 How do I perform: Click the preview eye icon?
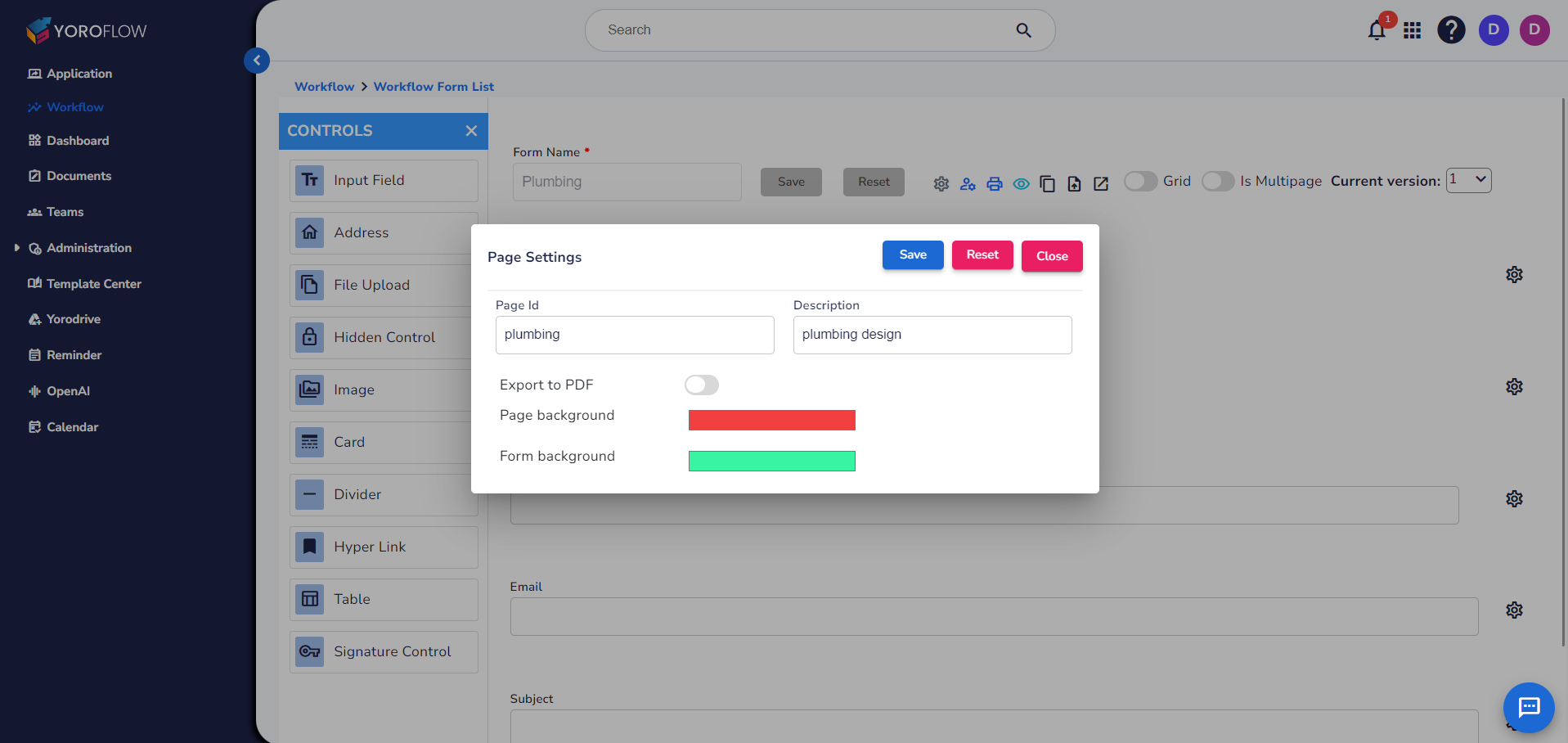[1021, 184]
